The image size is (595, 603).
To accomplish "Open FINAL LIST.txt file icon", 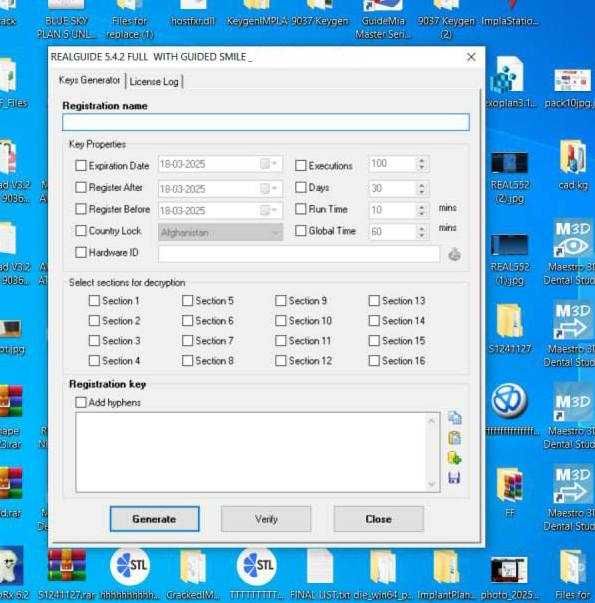I will tap(320, 574).
